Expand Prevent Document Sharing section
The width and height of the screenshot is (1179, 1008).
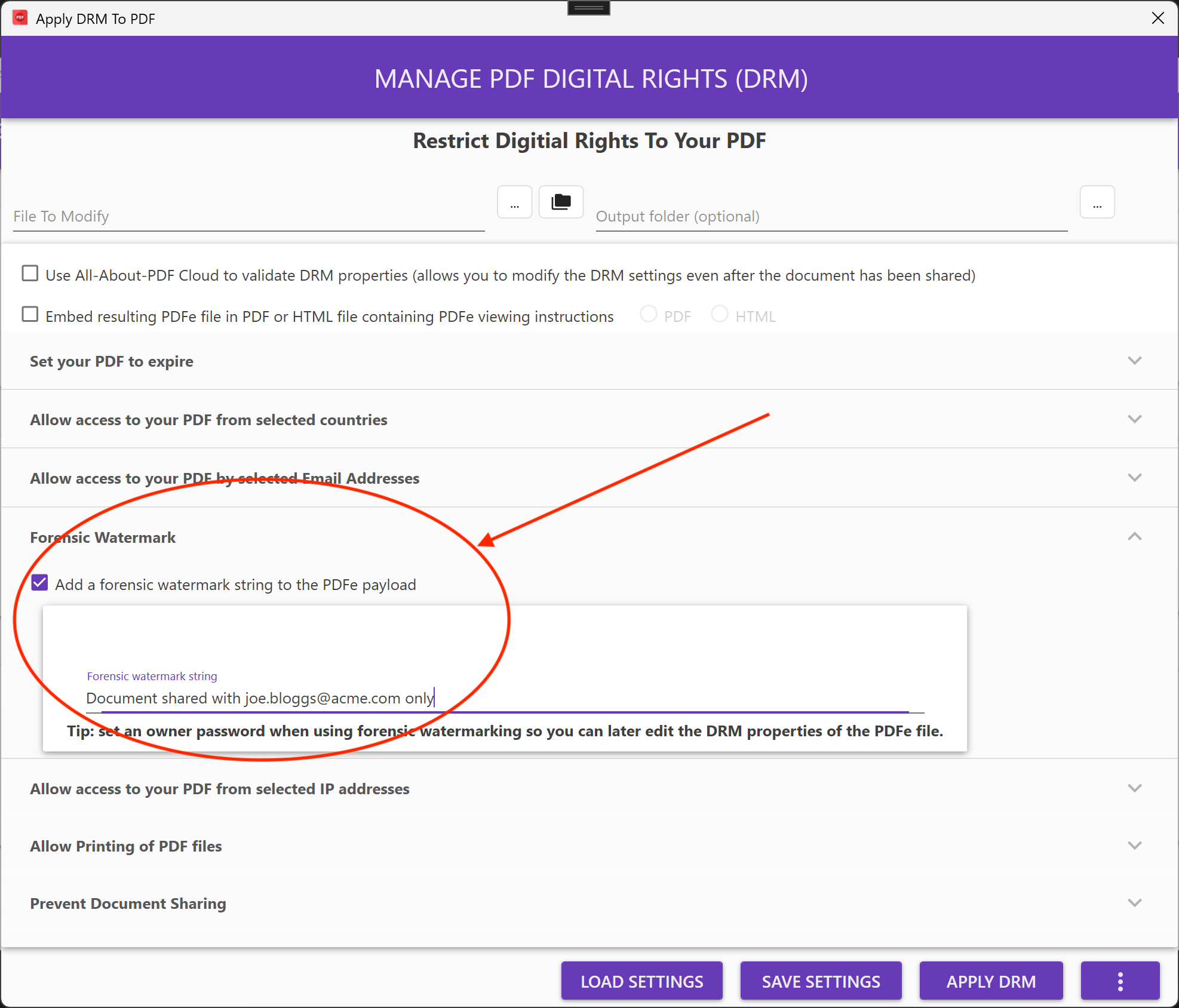pyautogui.click(x=1134, y=903)
